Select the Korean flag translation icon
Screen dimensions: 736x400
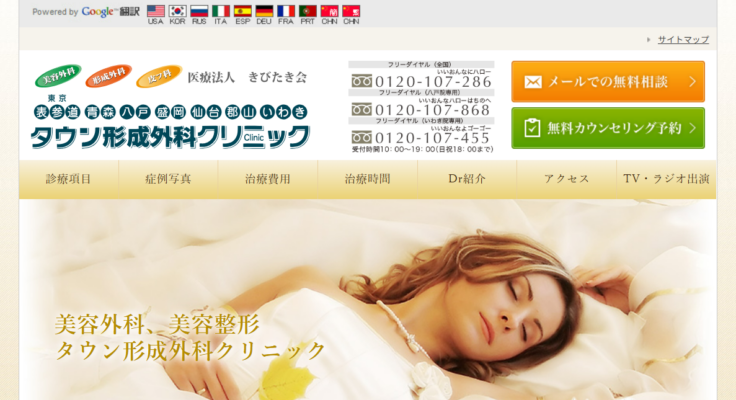pyautogui.click(x=178, y=12)
